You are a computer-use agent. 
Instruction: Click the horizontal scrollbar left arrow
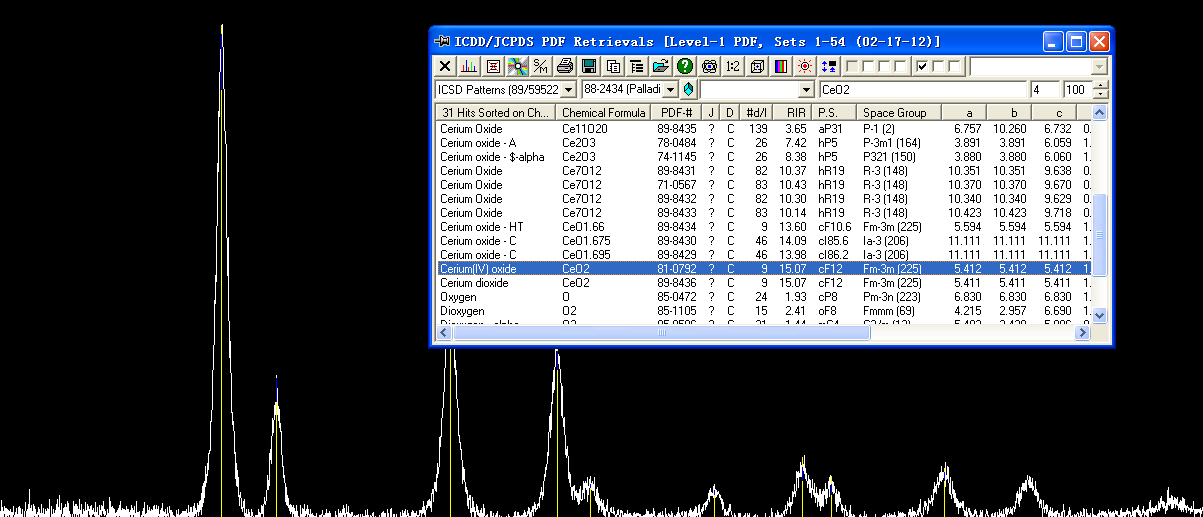[x=443, y=332]
